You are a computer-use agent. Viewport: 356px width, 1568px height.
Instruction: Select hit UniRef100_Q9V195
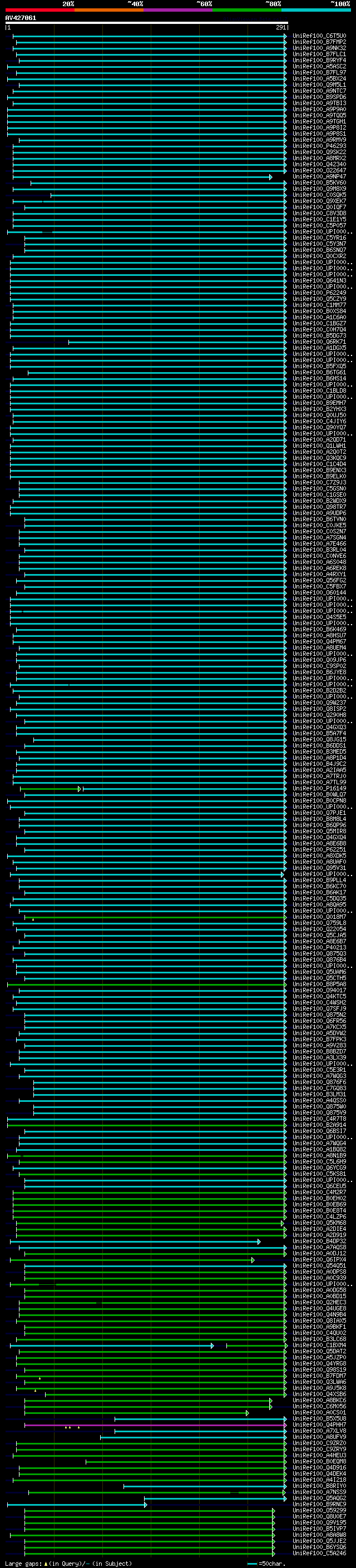(x=319, y=1523)
